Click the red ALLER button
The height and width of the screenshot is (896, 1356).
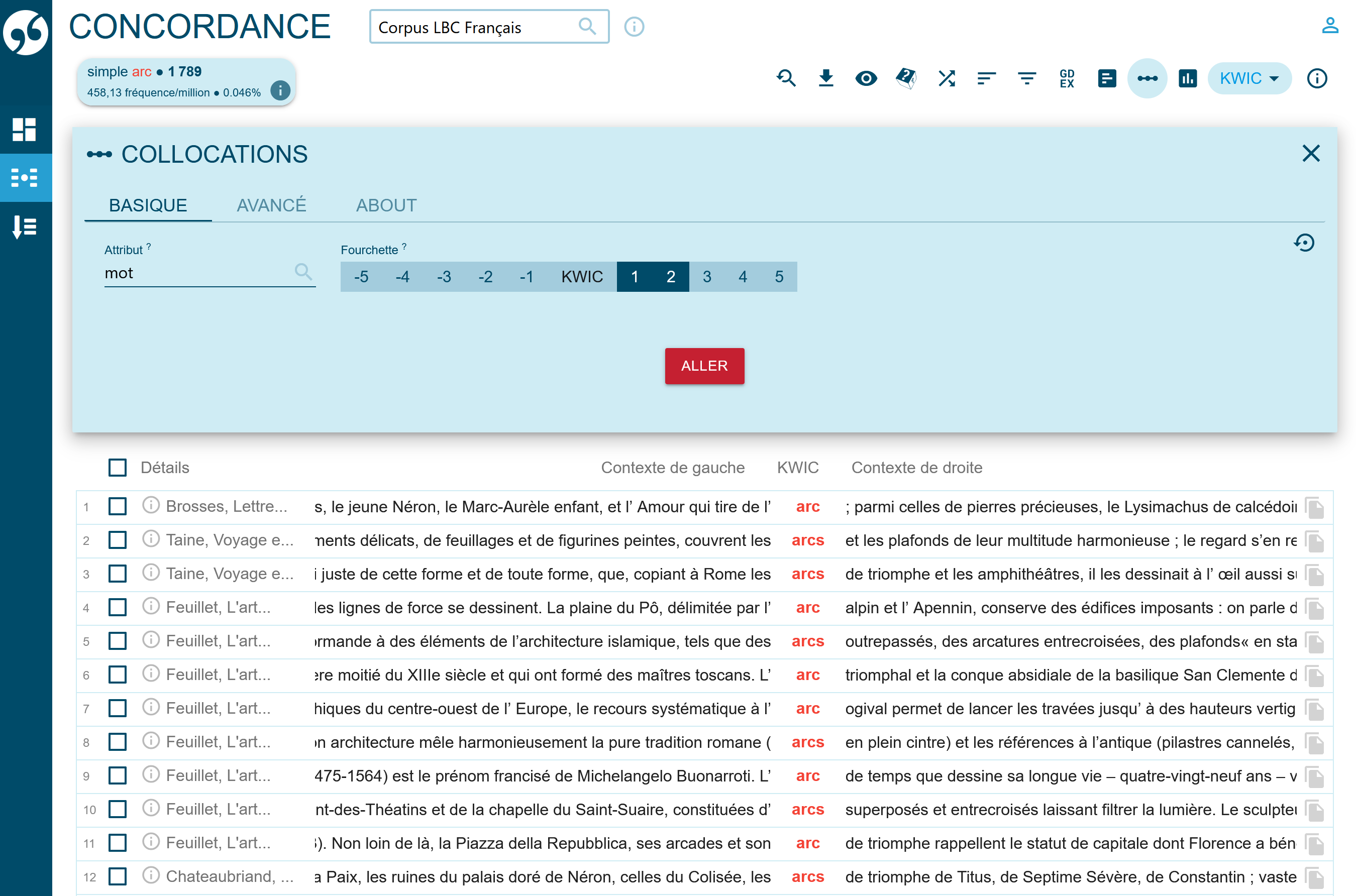coord(704,366)
